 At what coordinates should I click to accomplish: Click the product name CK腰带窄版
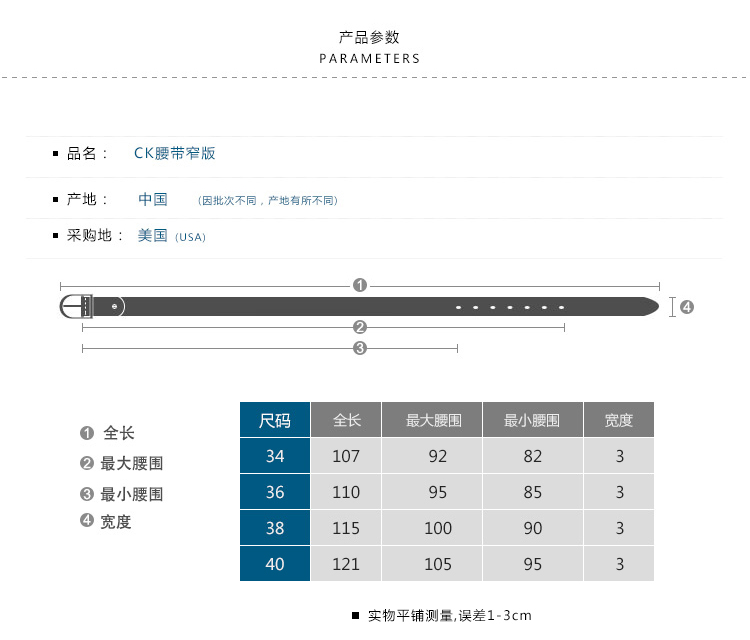(x=175, y=153)
